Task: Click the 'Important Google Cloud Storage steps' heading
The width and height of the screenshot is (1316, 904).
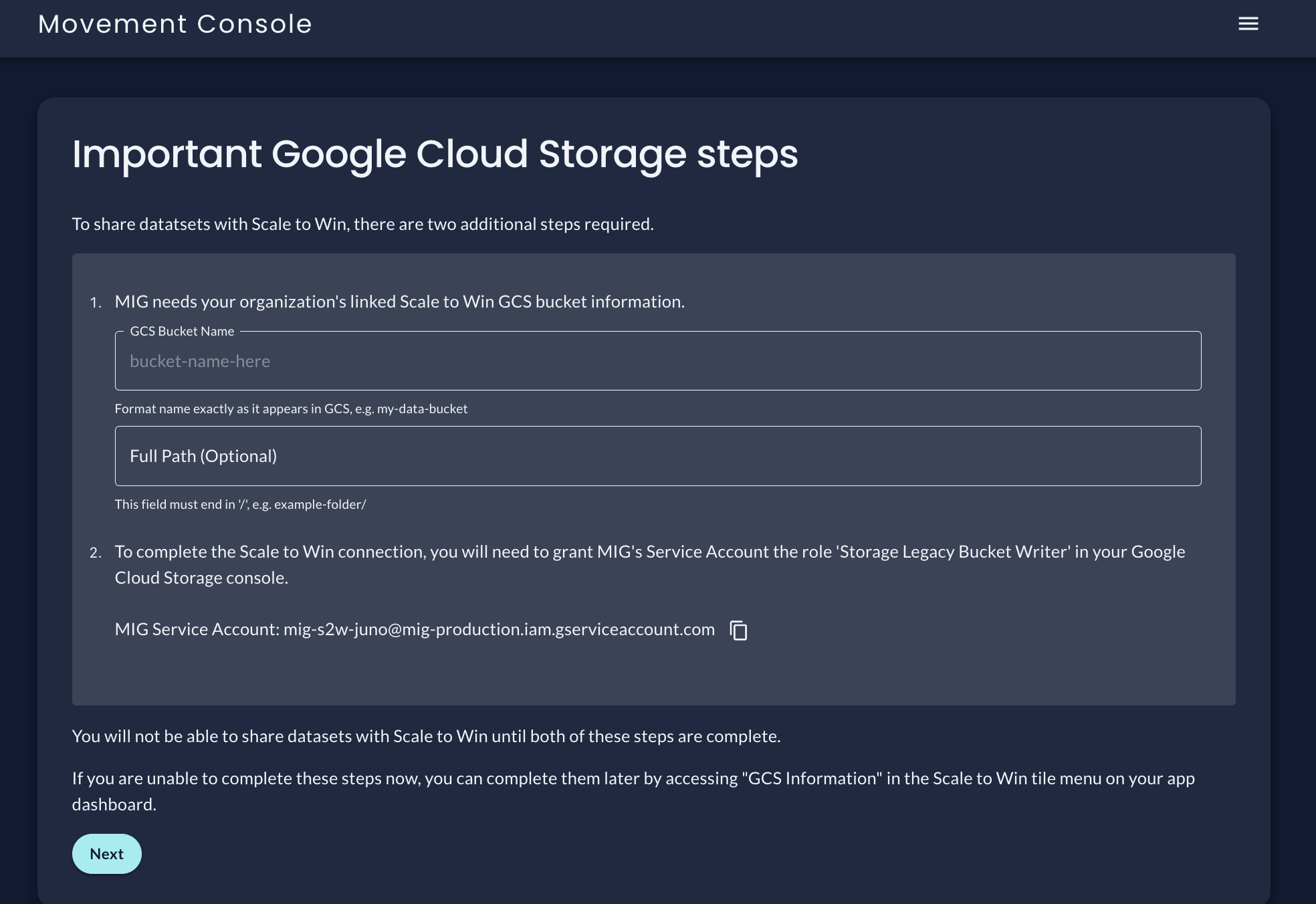Action: pyautogui.click(x=435, y=154)
